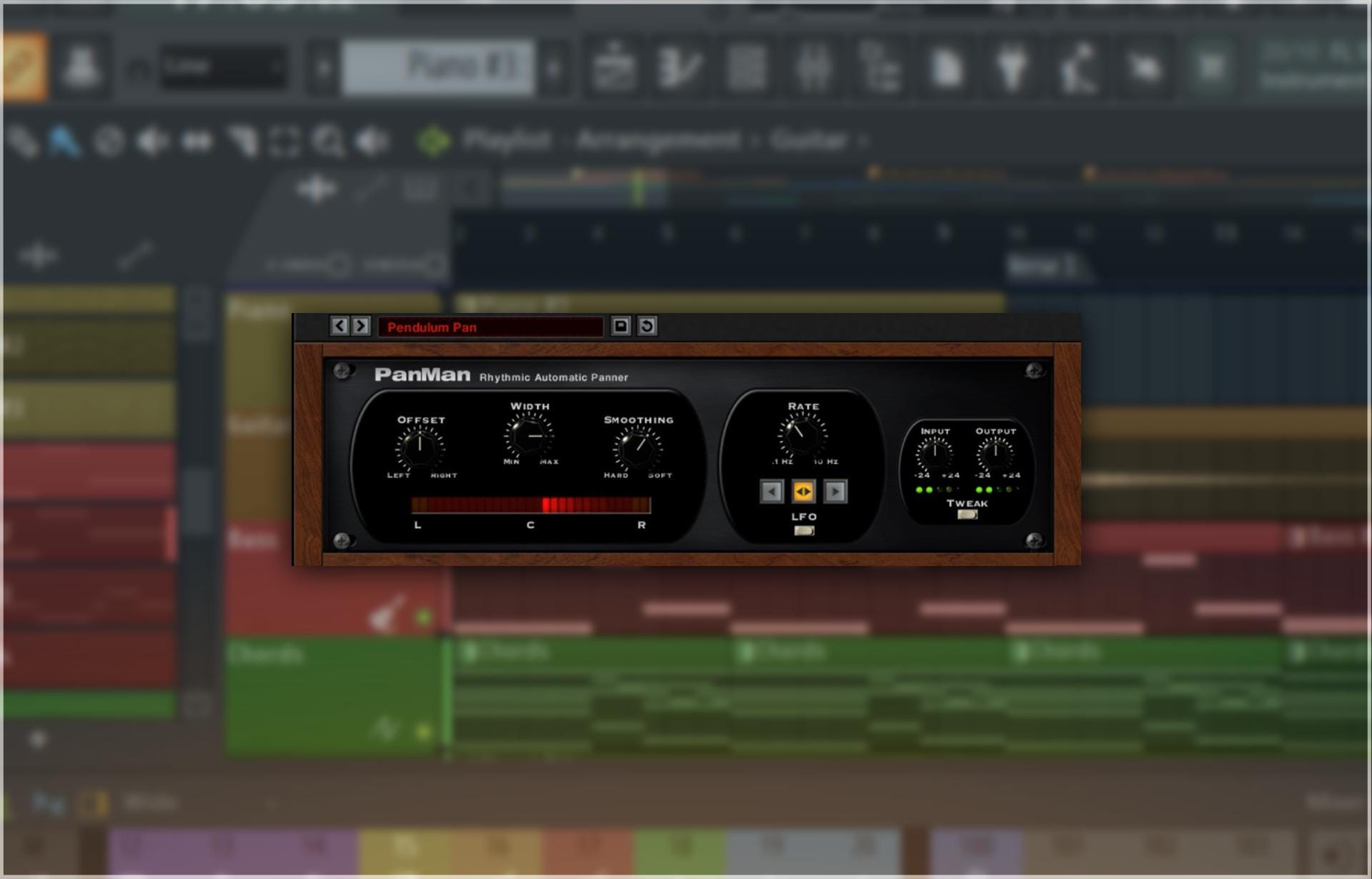Toggle the Tweak switch

(967, 515)
